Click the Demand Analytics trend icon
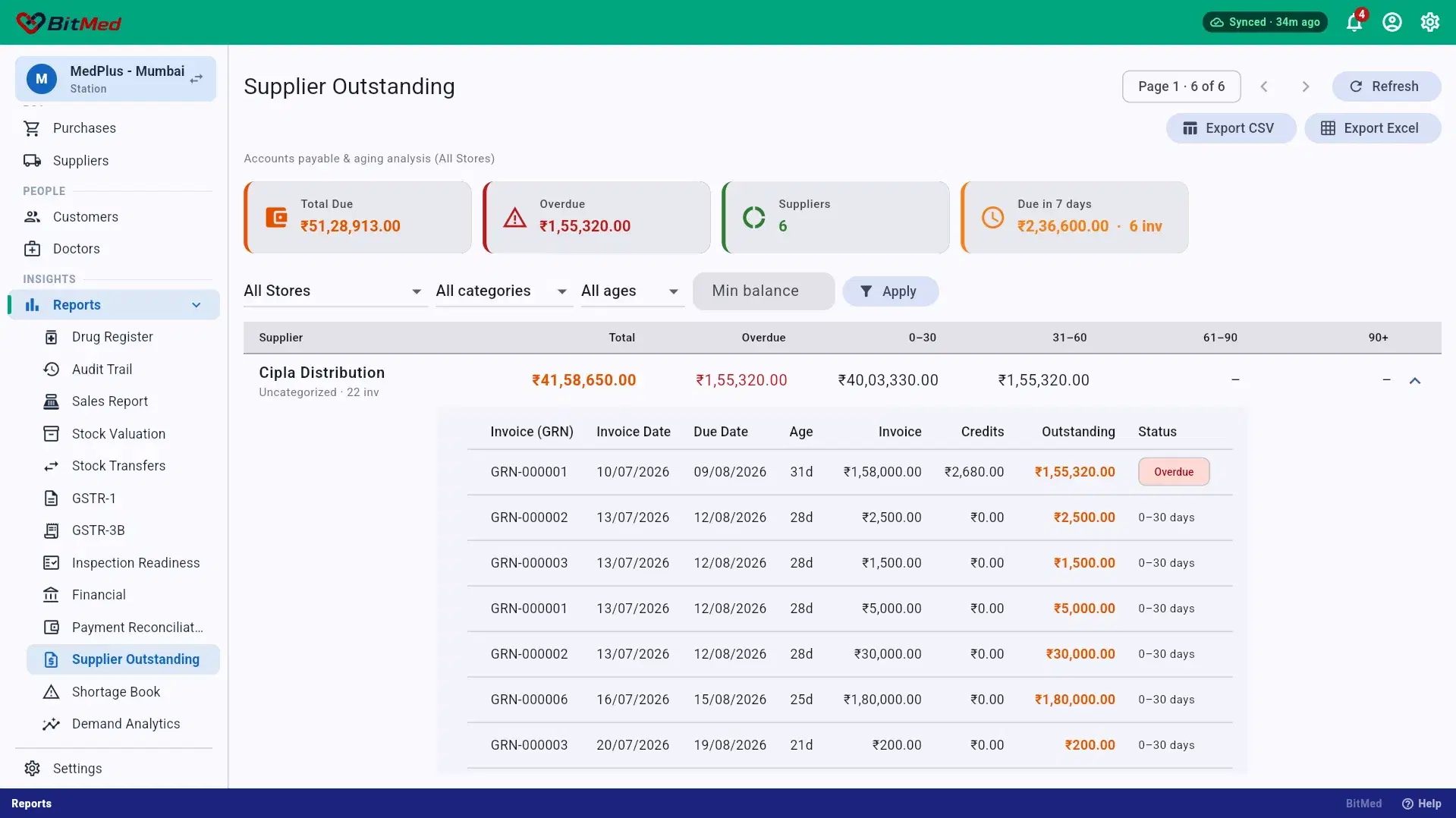1456x818 pixels. pyautogui.click(x=51, y=724)
